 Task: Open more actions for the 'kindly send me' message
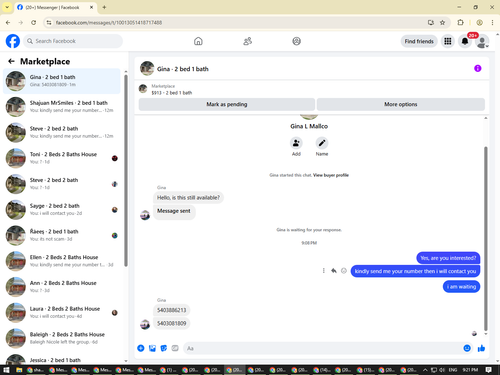tap(323, 271)
